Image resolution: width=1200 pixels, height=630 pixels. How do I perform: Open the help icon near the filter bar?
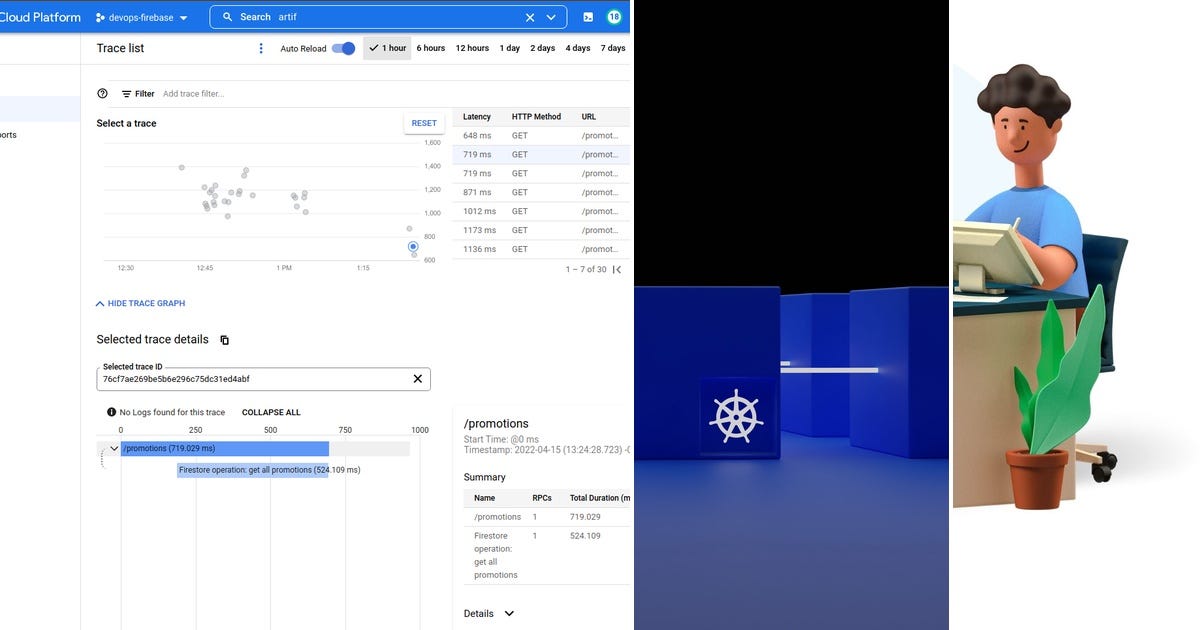pyautogui.click(x=102, y=93)
